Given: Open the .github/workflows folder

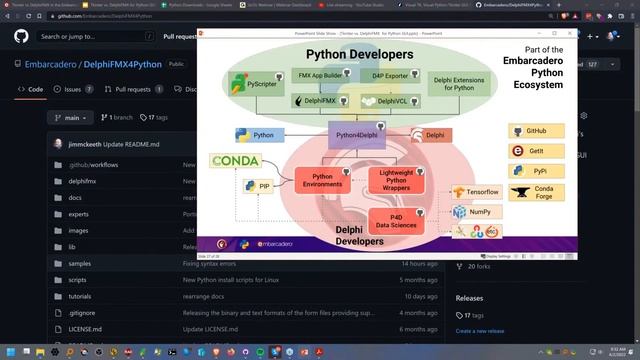Looking at the screenshot, I should click(x=93, y=165).
